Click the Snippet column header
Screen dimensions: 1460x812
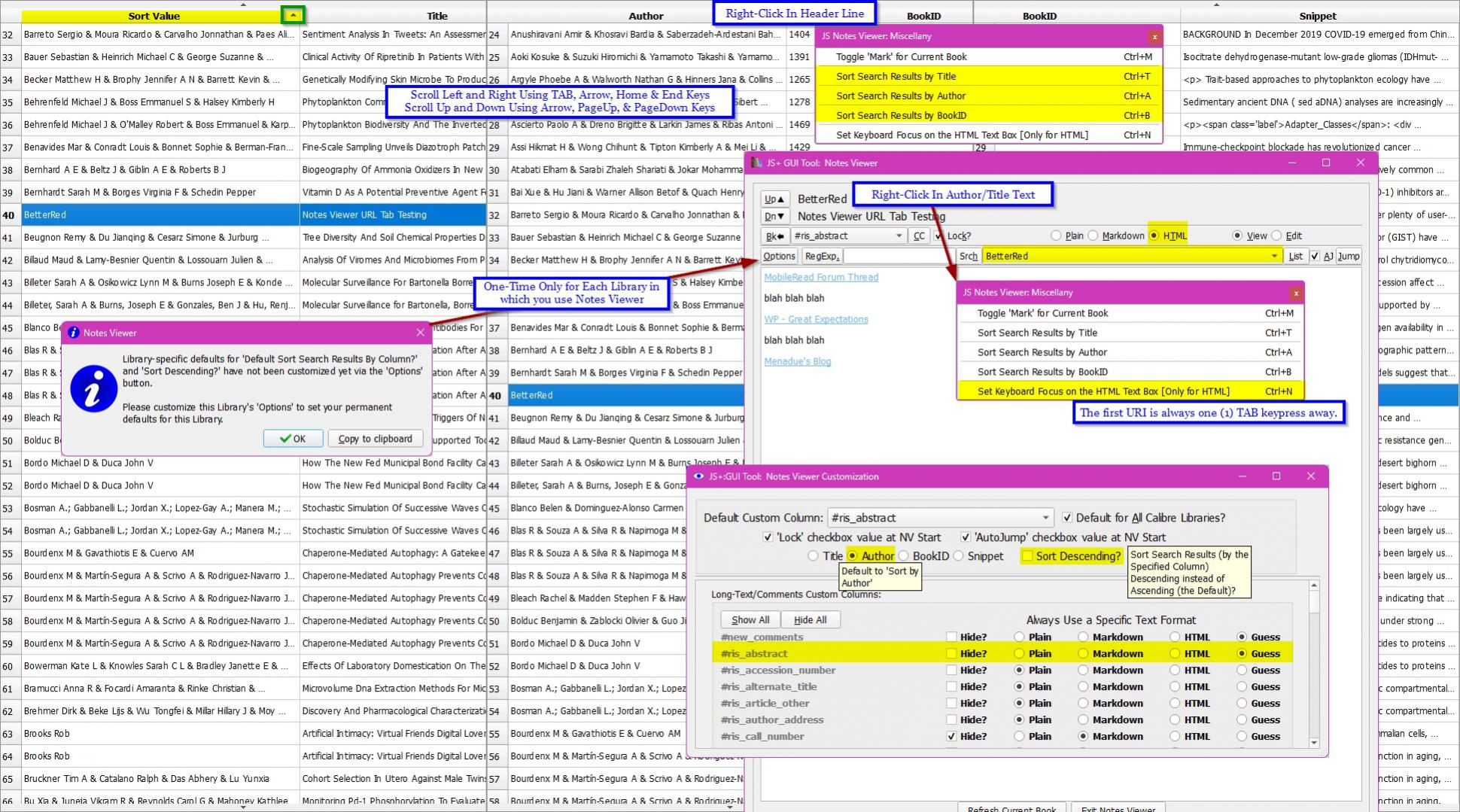tap(1317, 16)
